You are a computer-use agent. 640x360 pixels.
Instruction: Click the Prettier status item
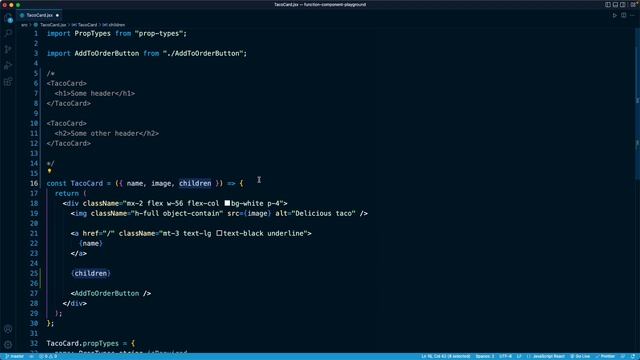[605, 356]
